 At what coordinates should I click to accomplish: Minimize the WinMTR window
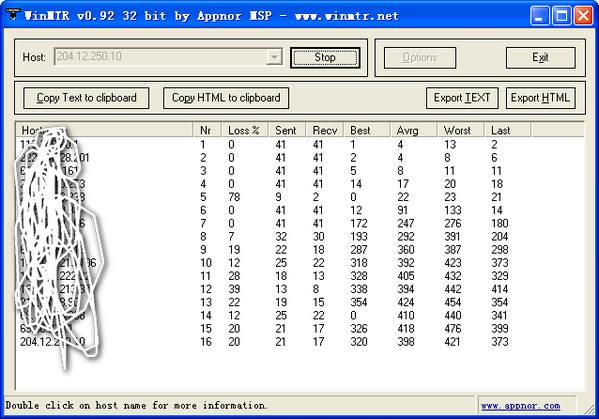[539, 16]
